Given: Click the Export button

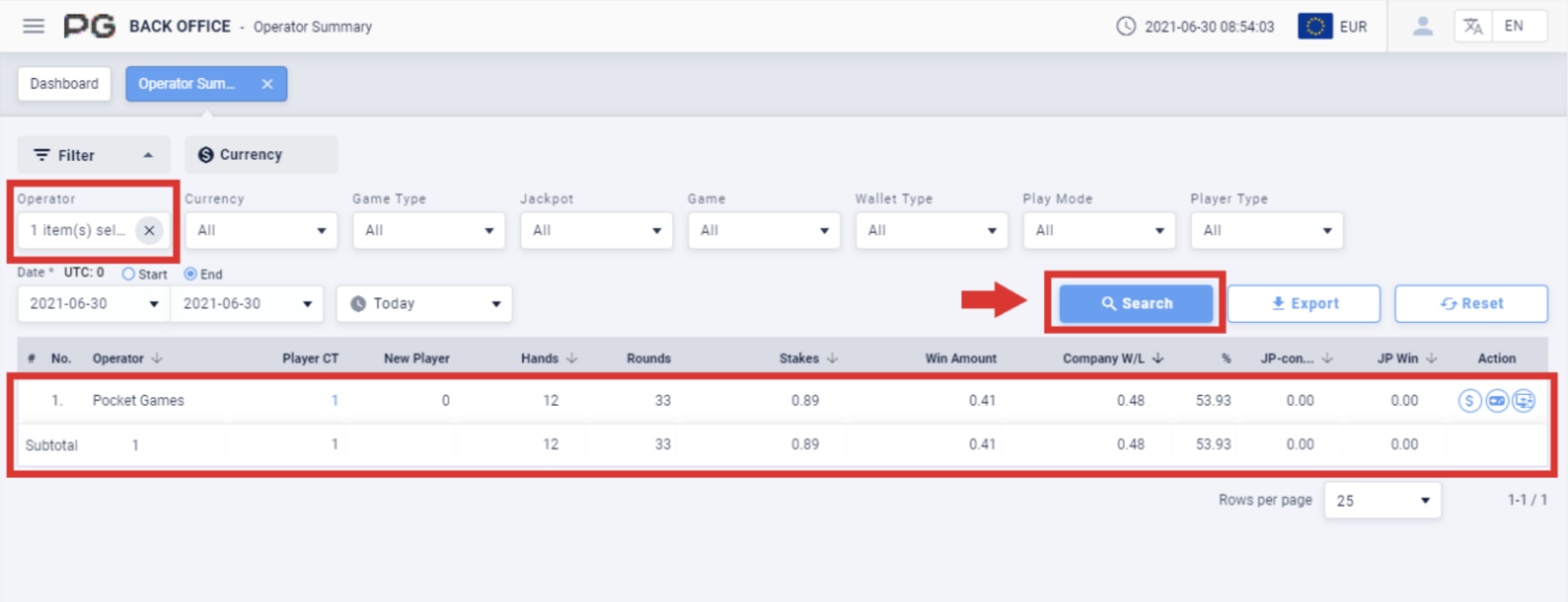Looking at the screenshot, I should point(1304,303).
